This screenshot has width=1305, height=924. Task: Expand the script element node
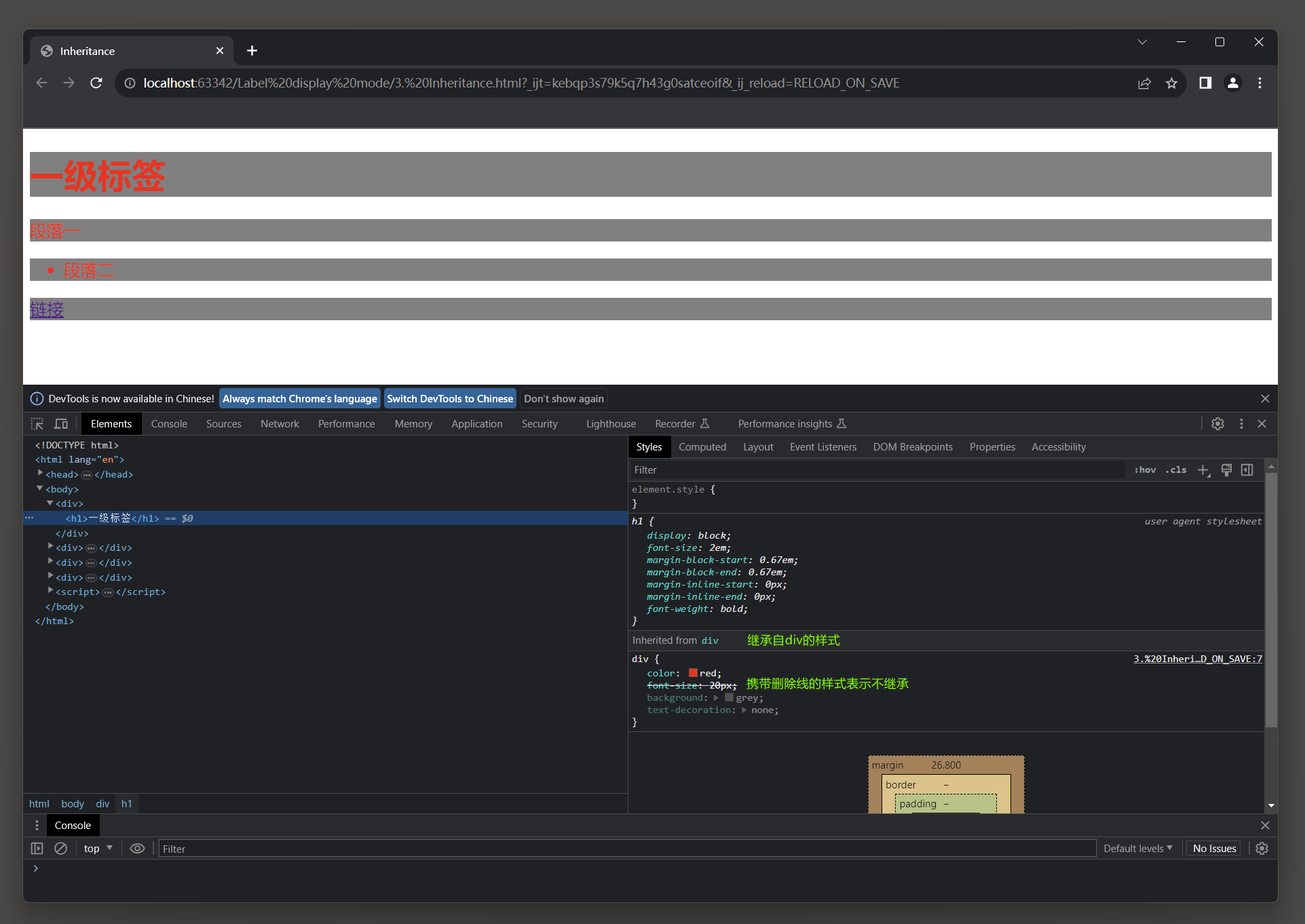[50, 591]
